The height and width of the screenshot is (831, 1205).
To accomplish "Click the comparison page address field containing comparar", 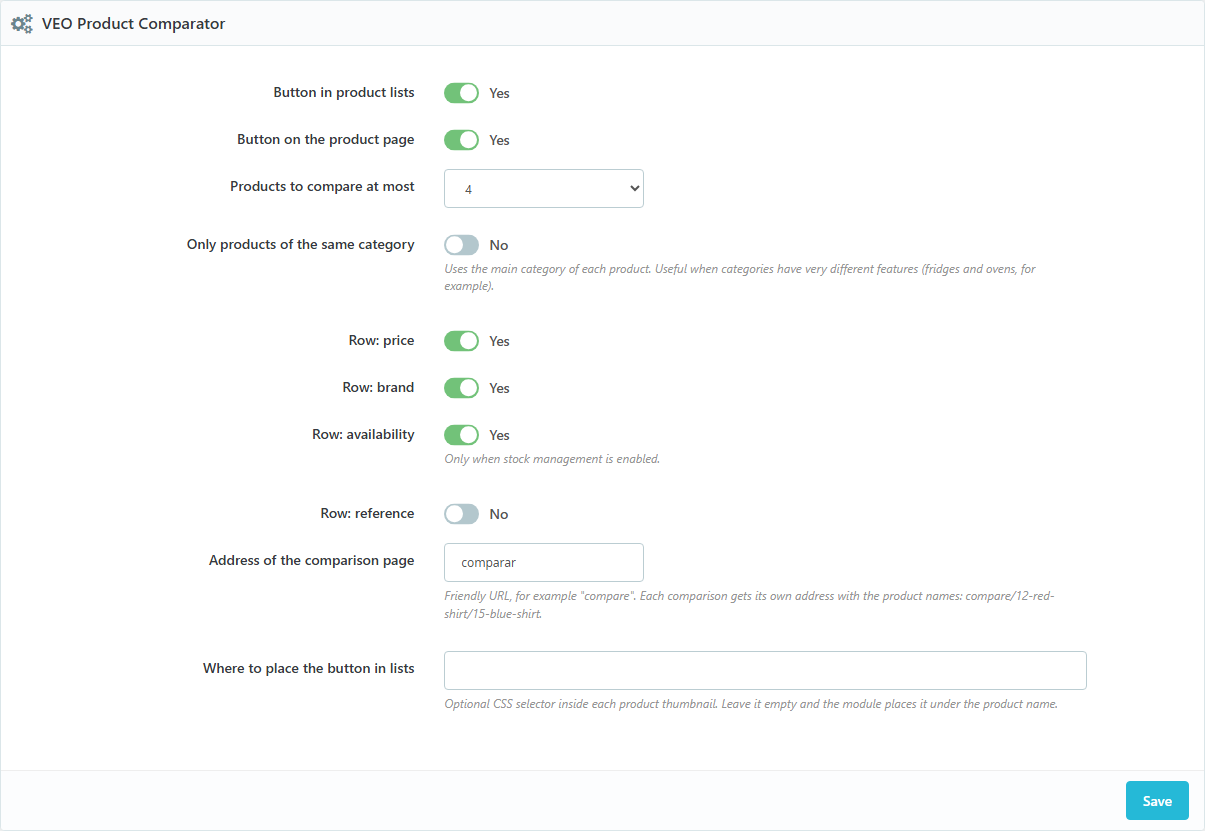I will pyautogui.click(x=544, y=562).
